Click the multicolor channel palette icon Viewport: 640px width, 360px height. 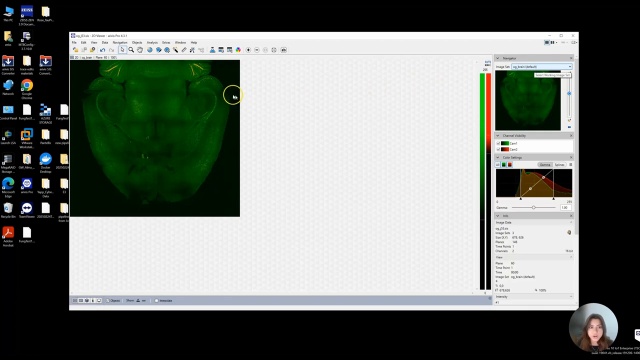pos(238,50)
